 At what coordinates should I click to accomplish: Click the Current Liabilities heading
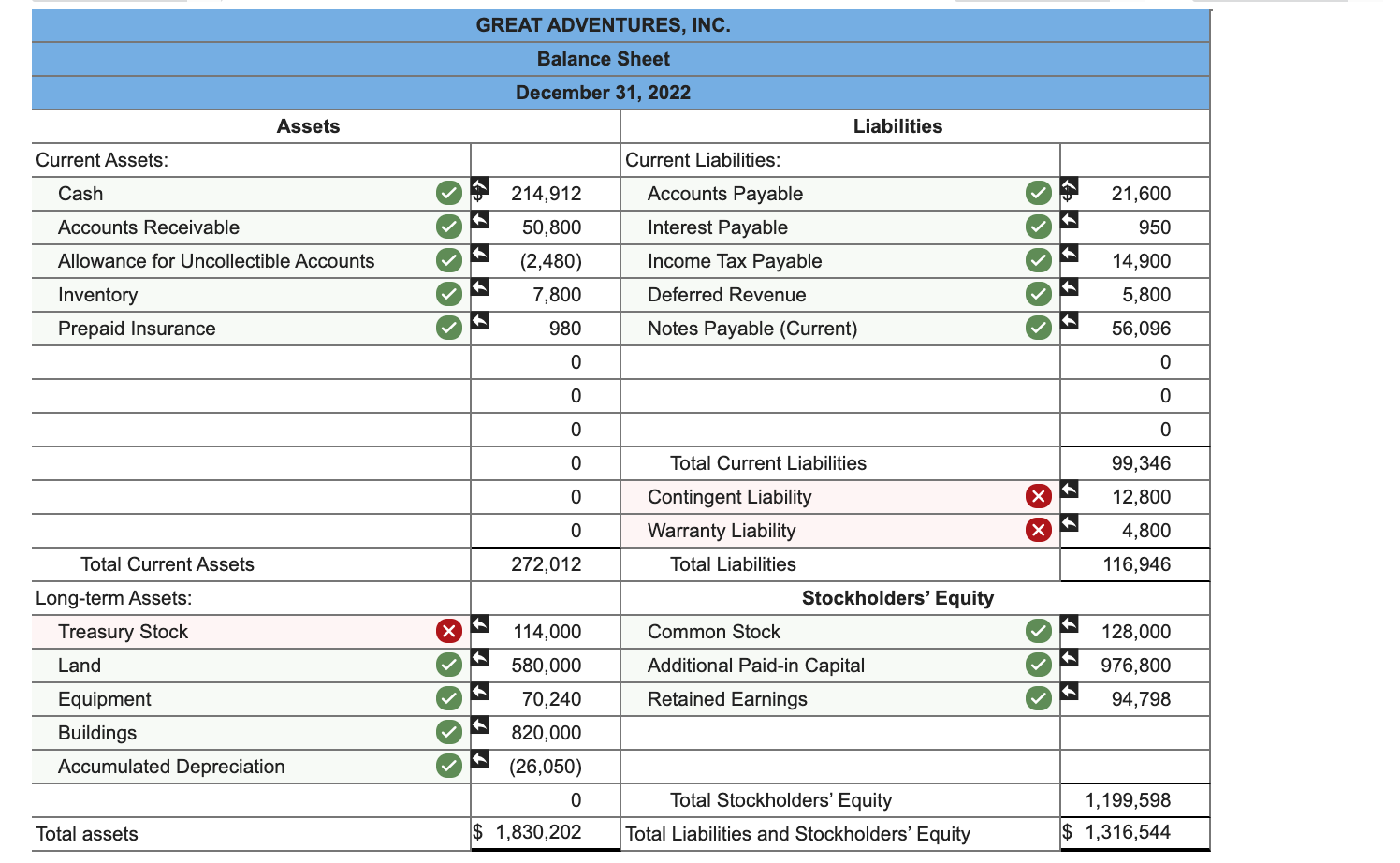703,160
